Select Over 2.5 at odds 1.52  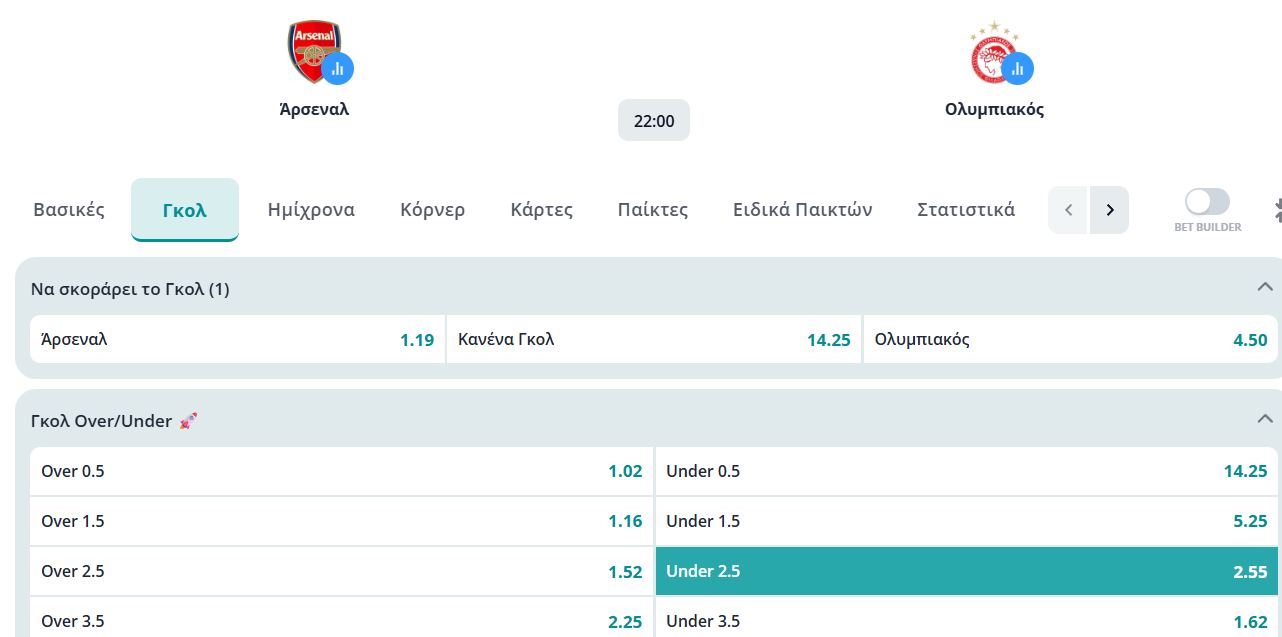pos(341,571)
